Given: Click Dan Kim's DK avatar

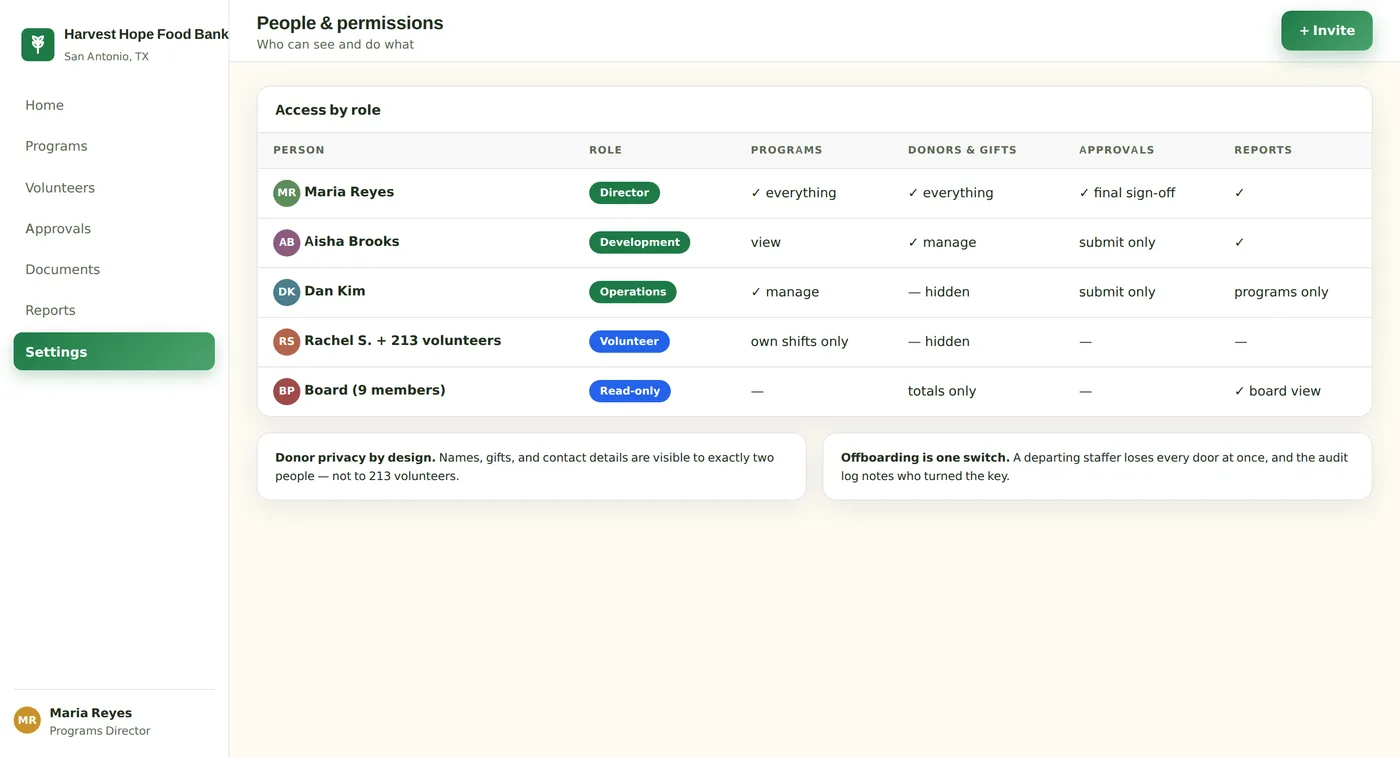Looking at the screenshot, I should coord(287,292).
